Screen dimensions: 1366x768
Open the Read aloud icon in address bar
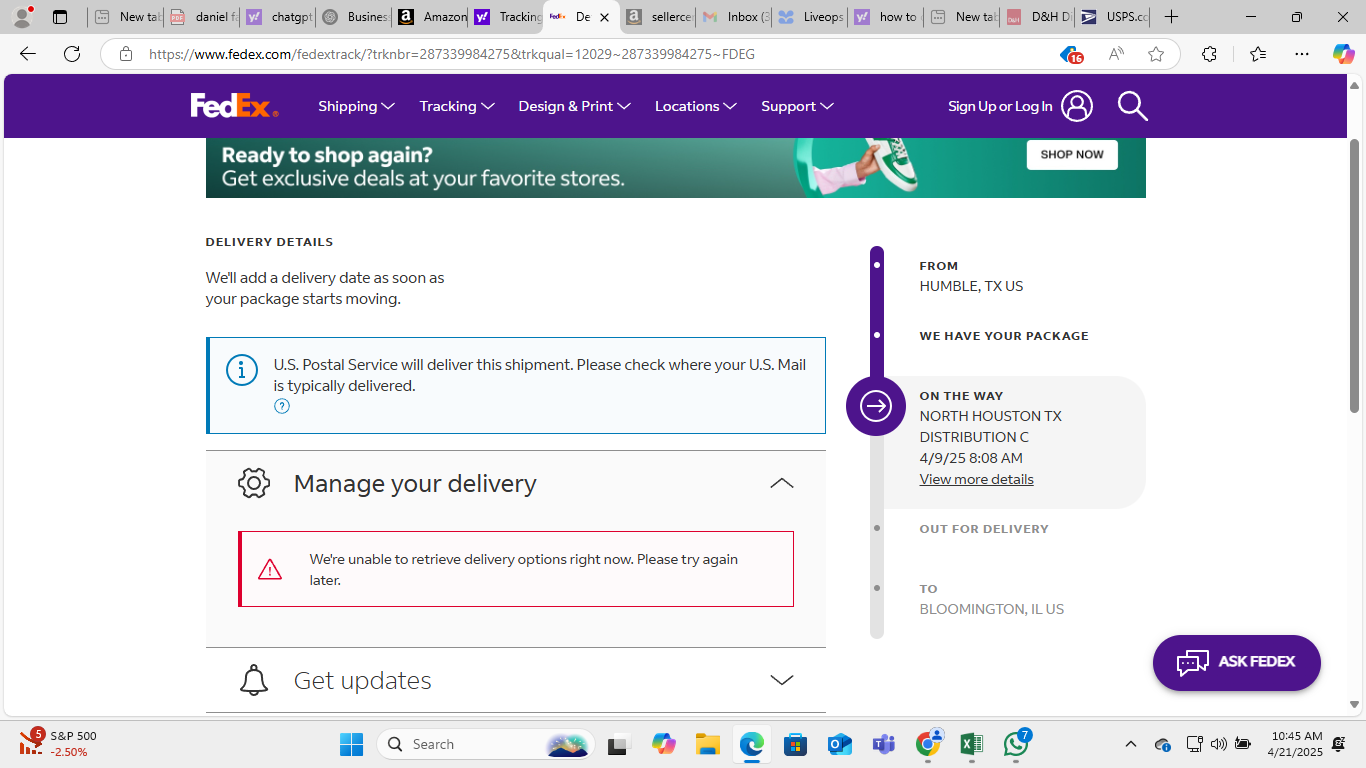coord(1116,54)
